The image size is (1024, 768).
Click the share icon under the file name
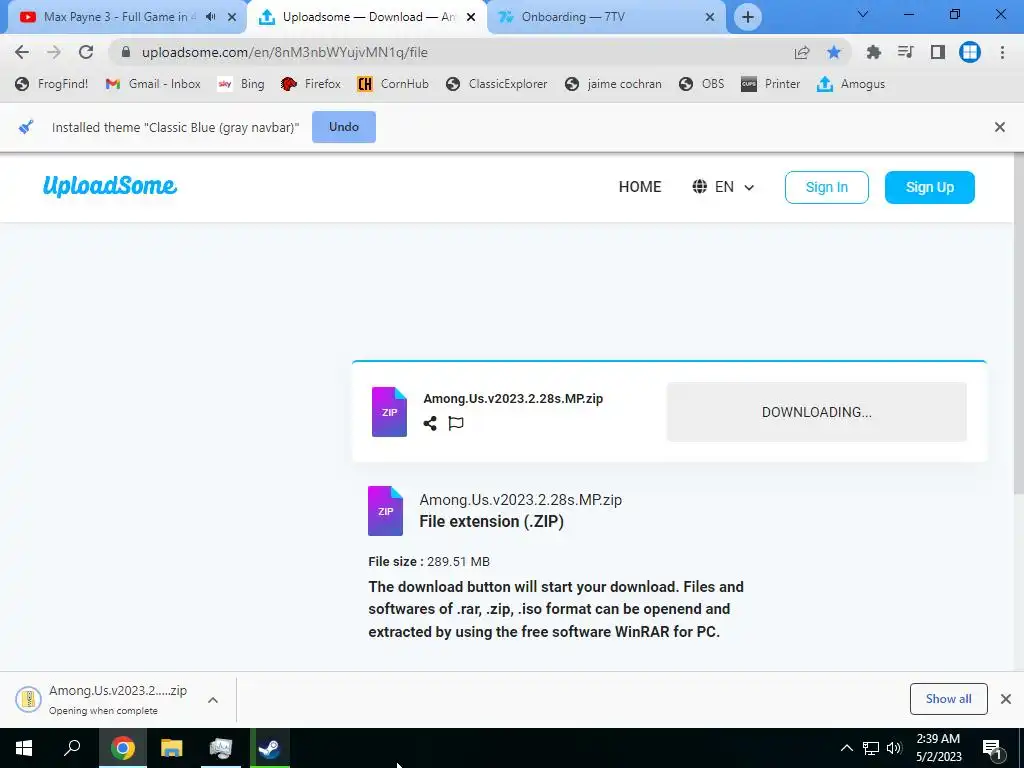(430, 423)
